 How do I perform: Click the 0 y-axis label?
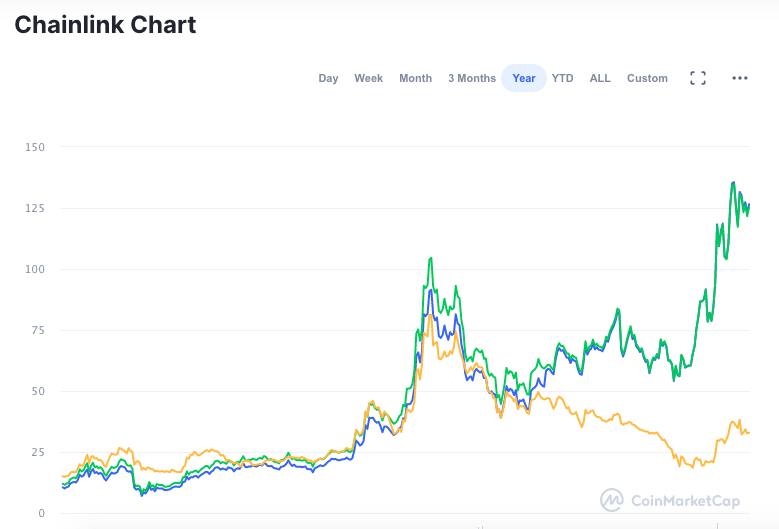coord(41,513)
